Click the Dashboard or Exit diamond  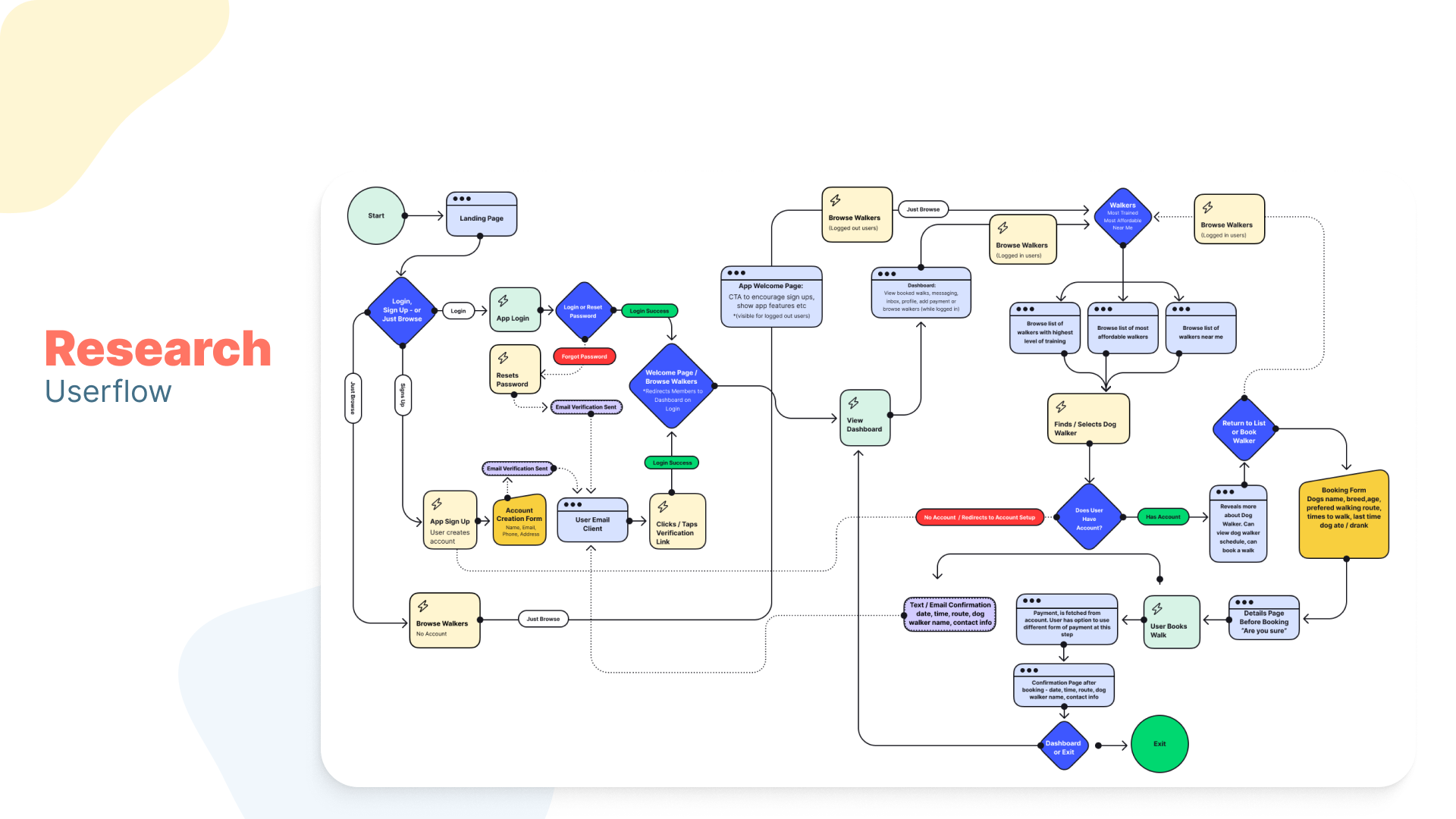(x=1063, y=747)
